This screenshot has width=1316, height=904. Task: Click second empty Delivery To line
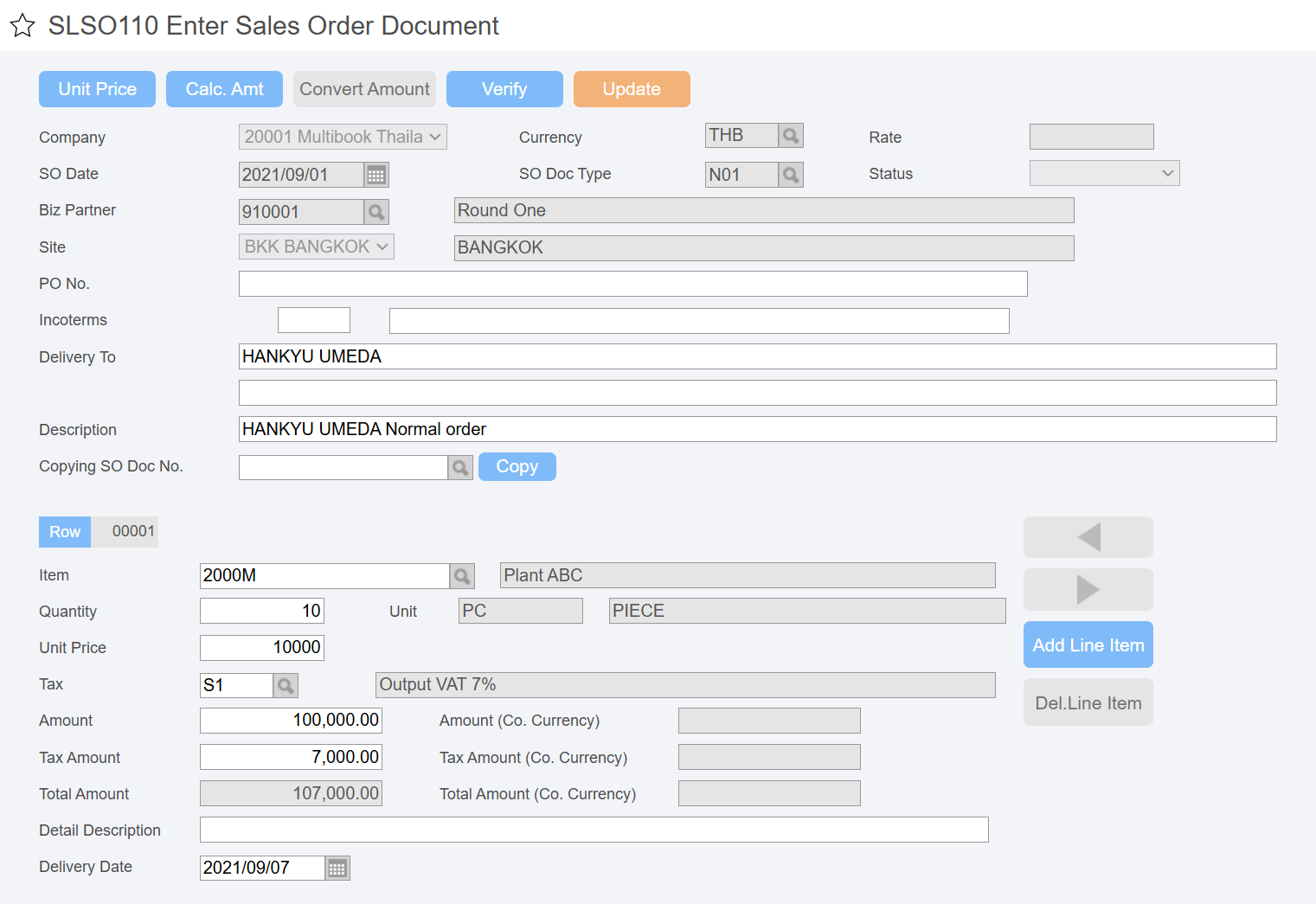pos(758,393)
